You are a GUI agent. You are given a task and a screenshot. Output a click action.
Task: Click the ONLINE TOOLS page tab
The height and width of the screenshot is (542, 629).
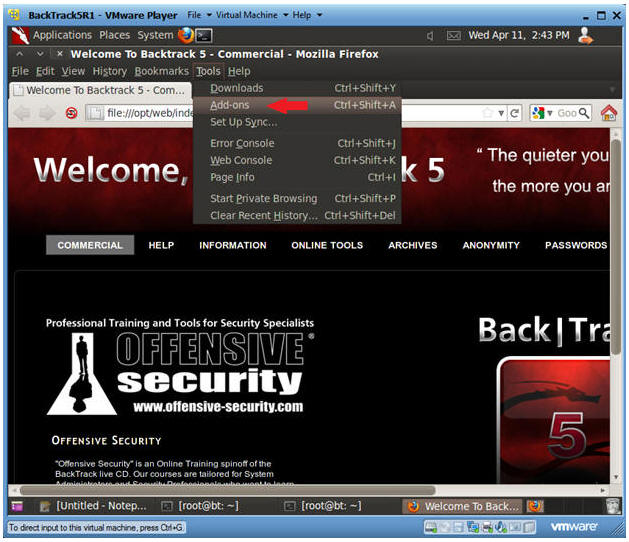327,245
